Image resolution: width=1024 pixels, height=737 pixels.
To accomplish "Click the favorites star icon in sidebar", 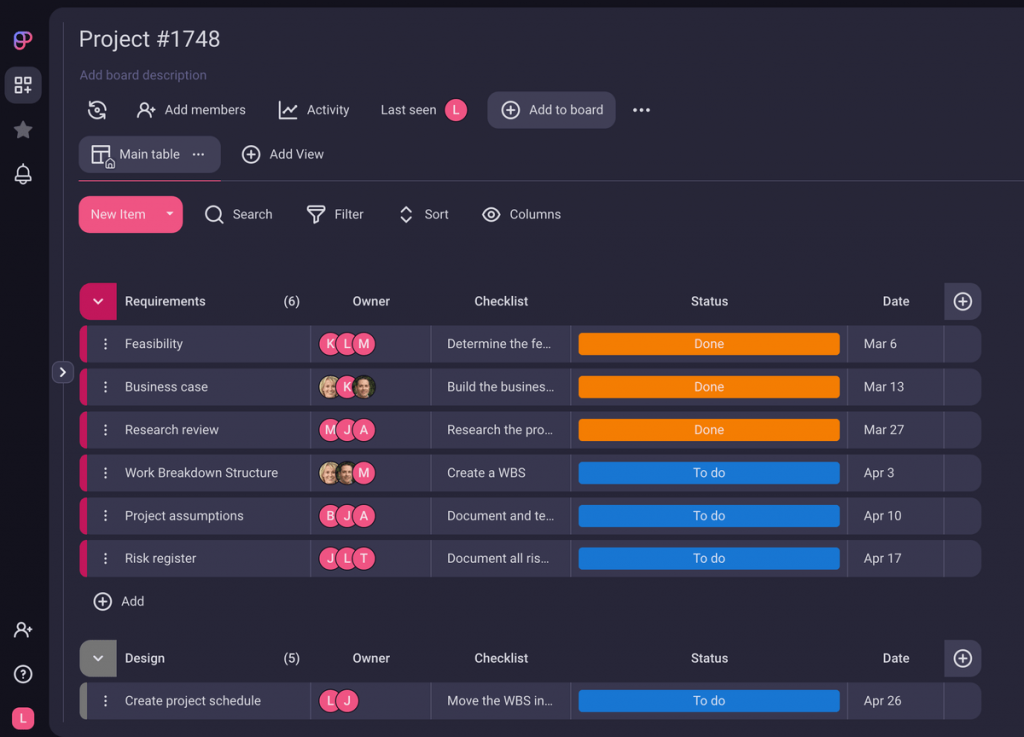I will point(22,129).
